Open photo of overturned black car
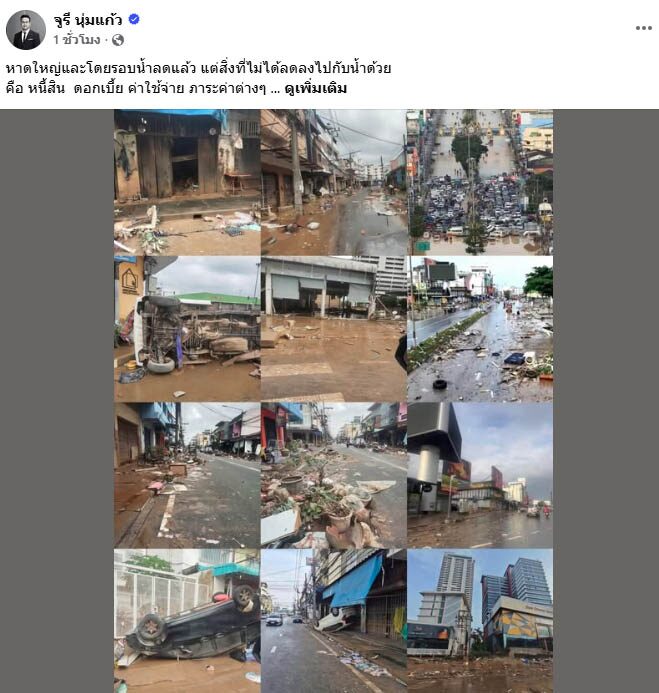This screenshot has width=659, height=693. click(x=187, y=621)
